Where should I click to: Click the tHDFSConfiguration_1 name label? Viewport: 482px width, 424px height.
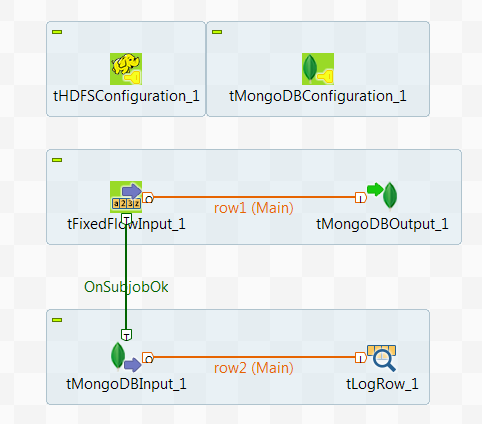(x=126, y=96)
